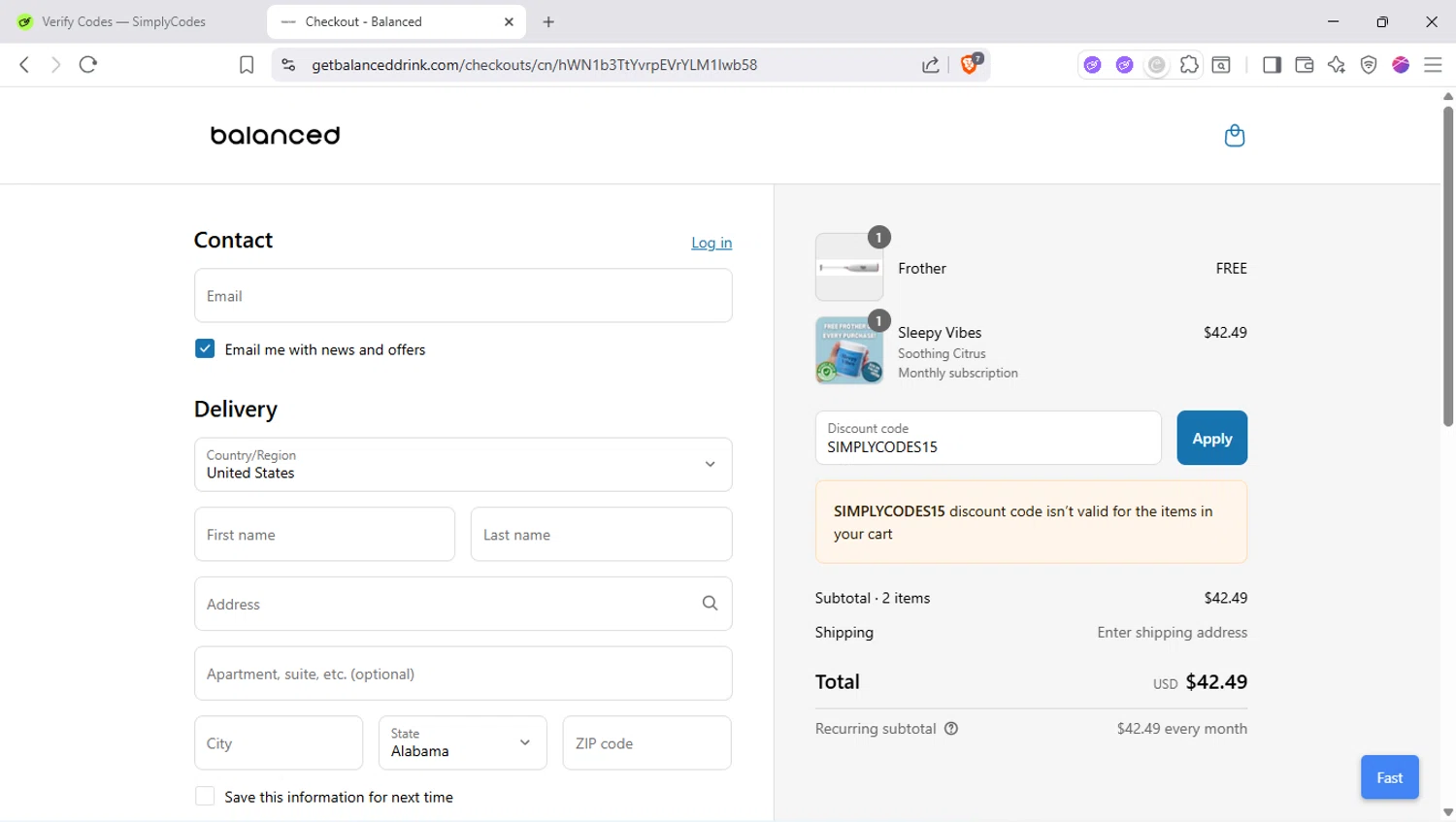The image size is (1456, 822).
Task: Open the Country/Region dropdown
Action: coord(463,465)
